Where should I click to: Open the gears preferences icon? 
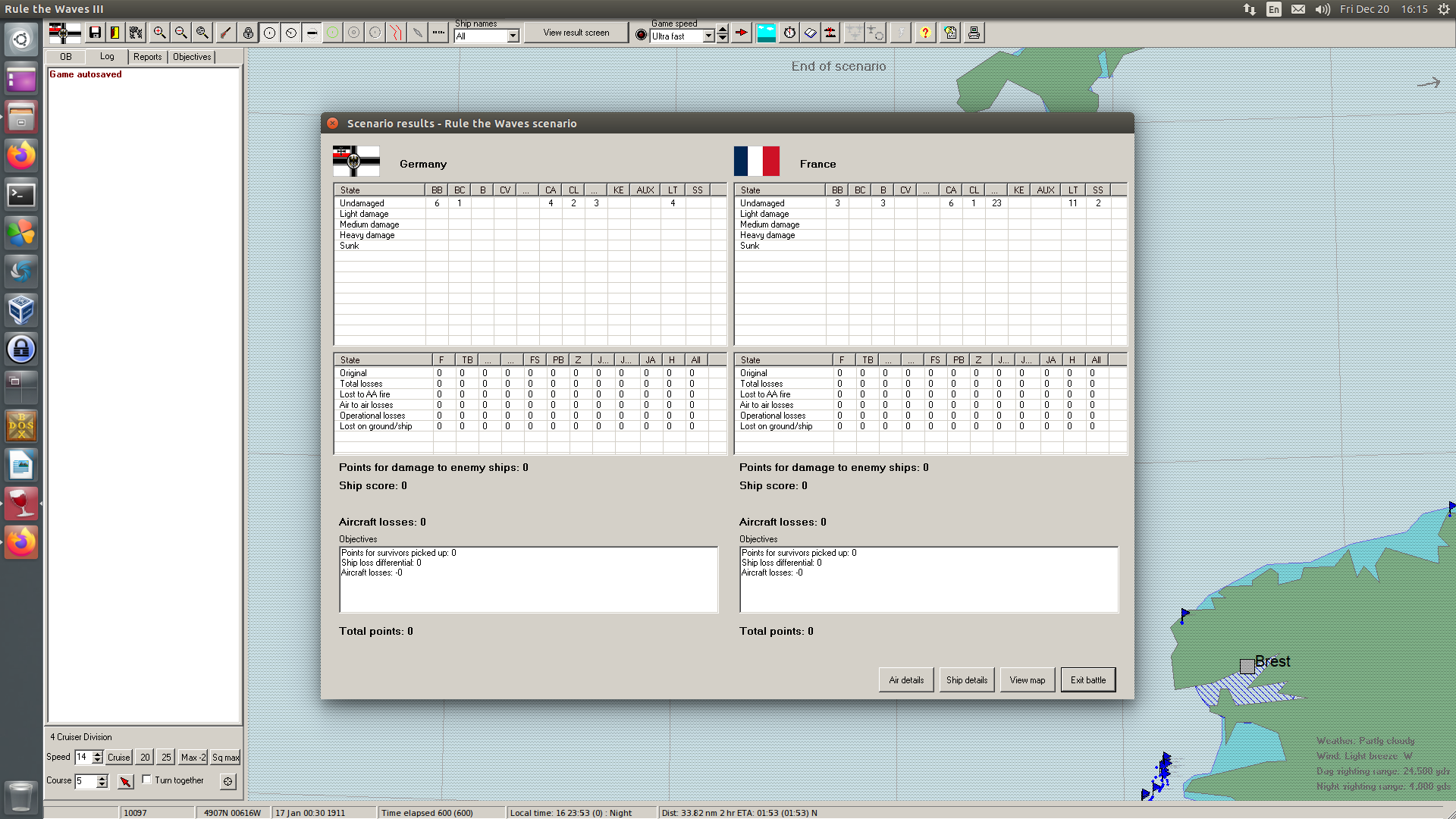[136, 33]
